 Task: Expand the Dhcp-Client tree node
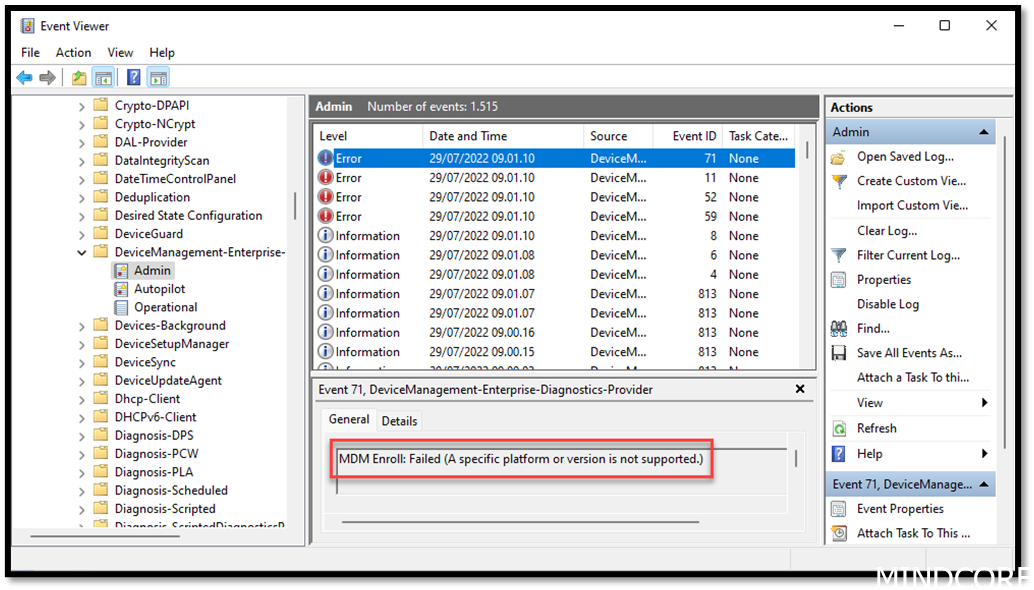coord(80,397)
